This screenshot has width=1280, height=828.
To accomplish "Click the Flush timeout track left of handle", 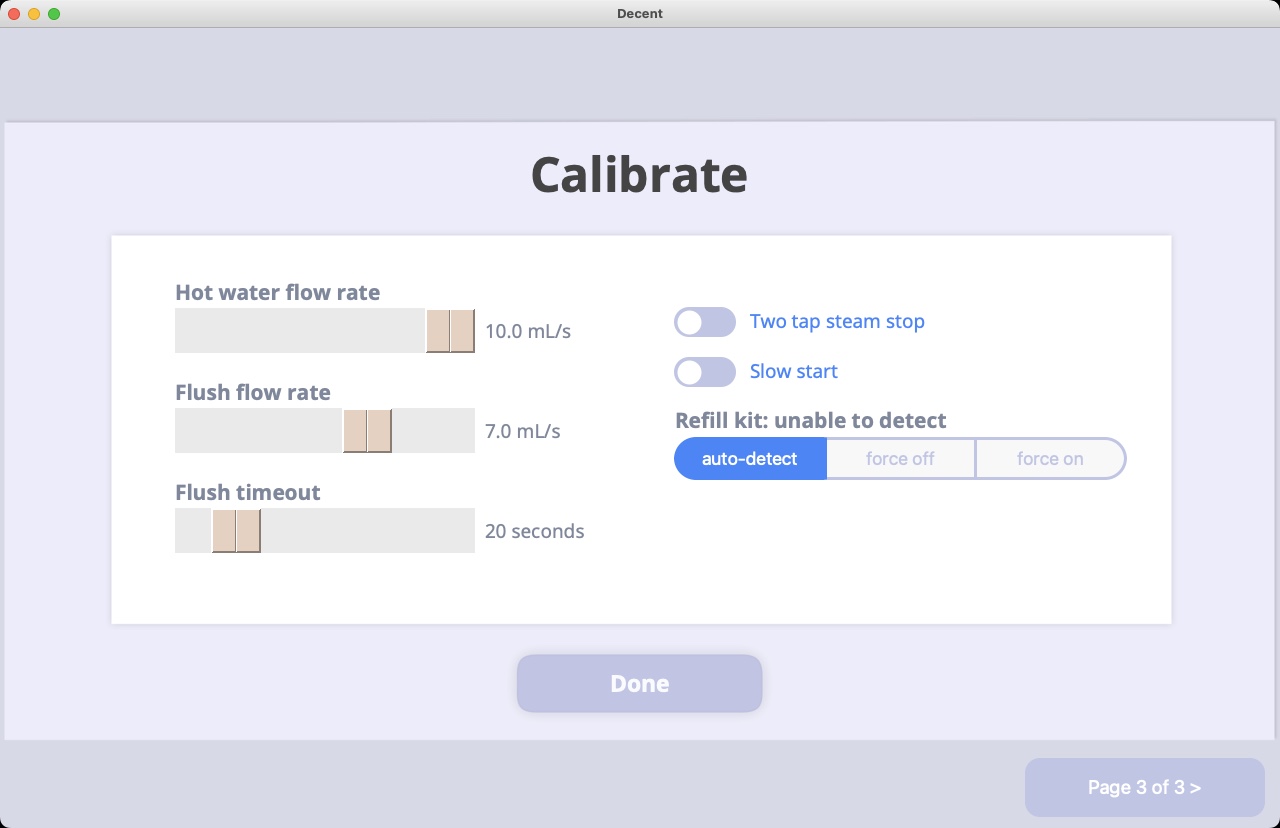I will coord(193,531).
